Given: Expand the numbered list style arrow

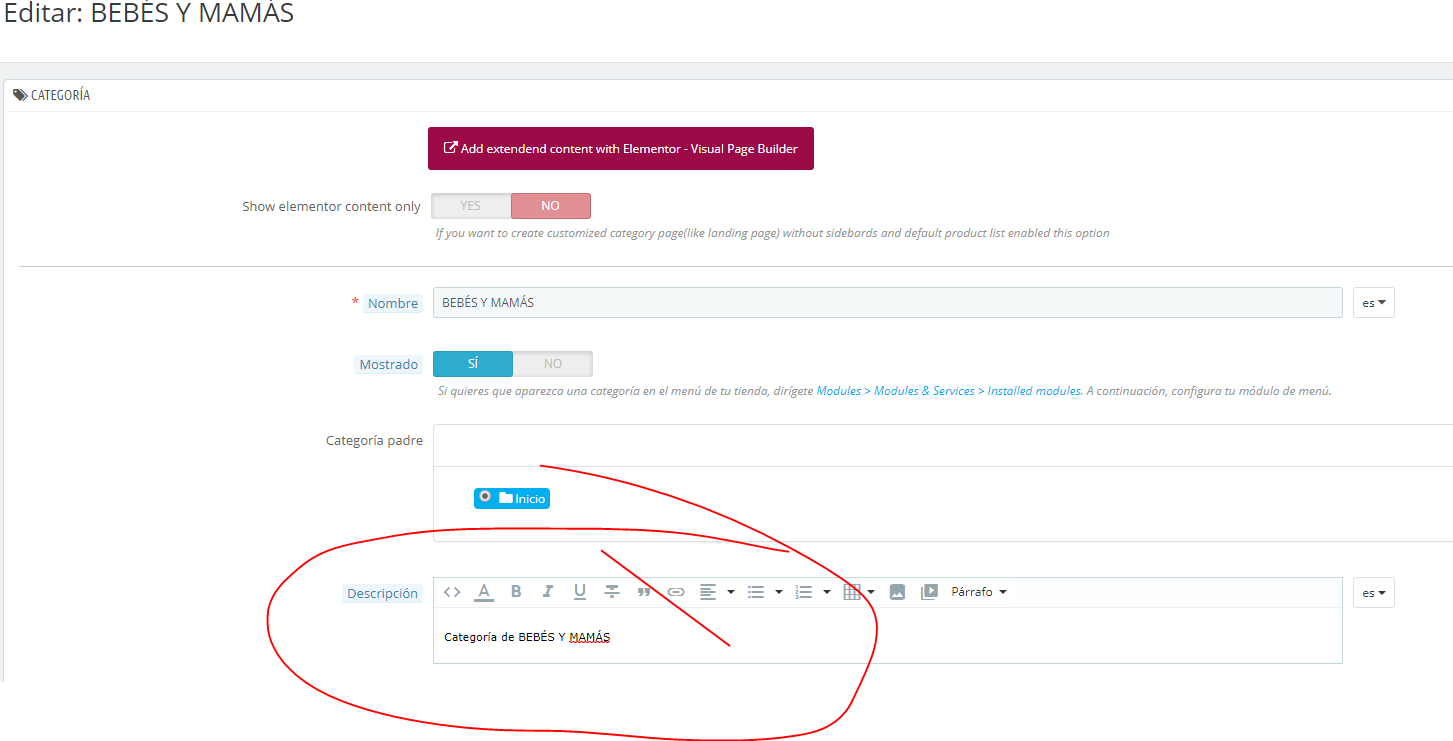Looking at the screenshot, I should [x=827, y=592].
